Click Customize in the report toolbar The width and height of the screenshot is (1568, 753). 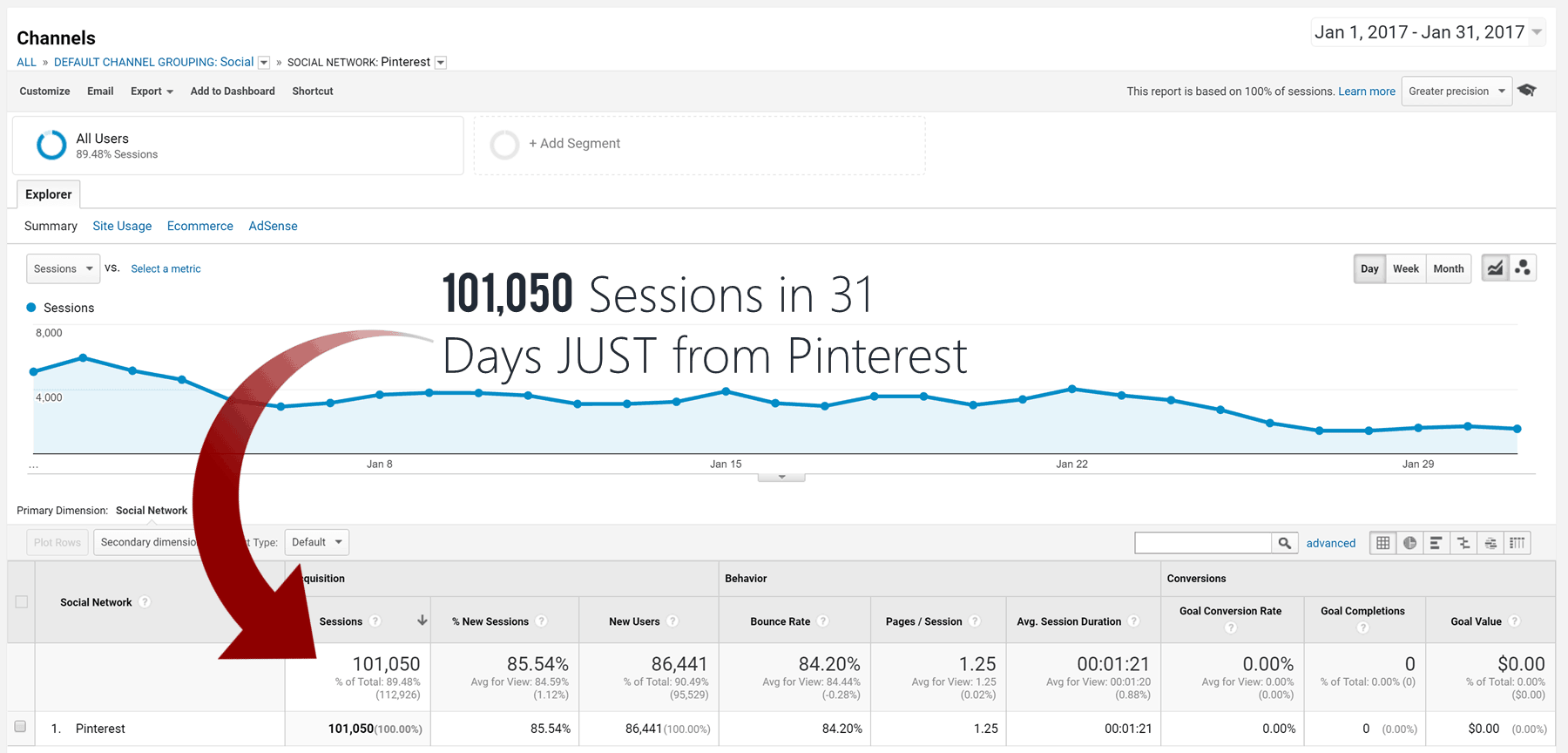(44, 91)
